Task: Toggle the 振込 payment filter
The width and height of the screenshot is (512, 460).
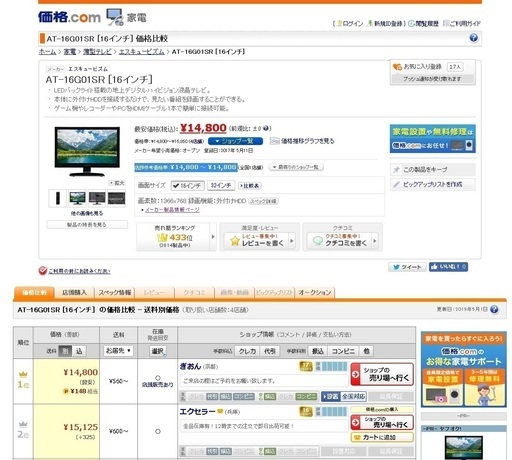Action: (x=318, y=351)
